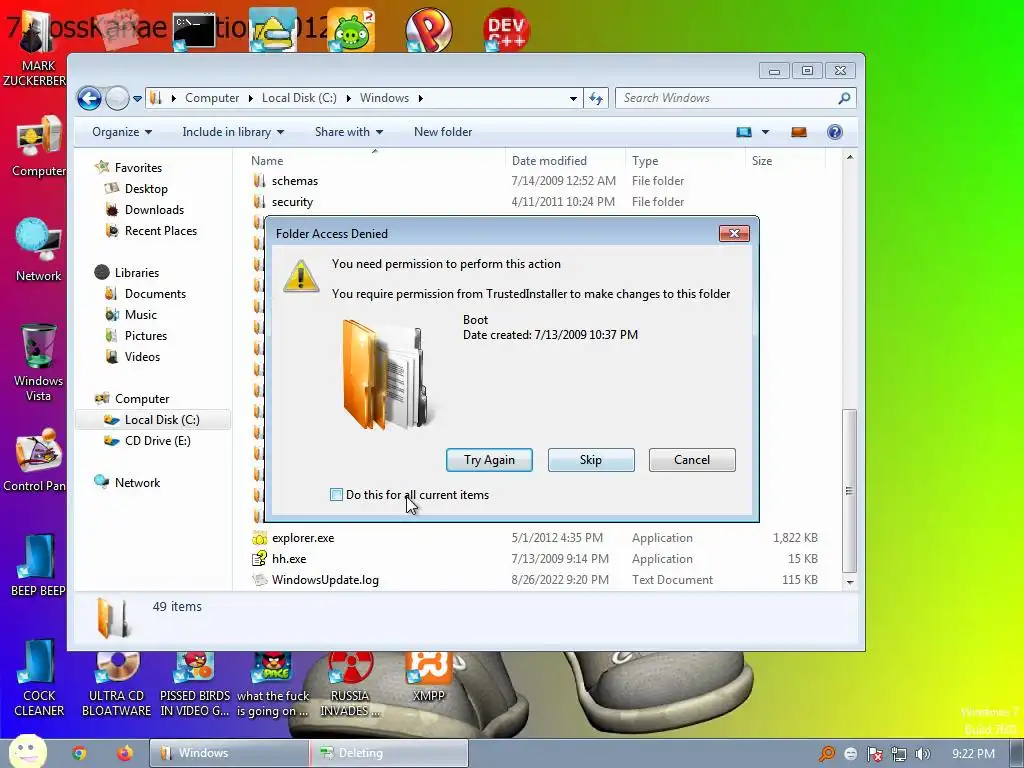Click the Try Again button
This screenshot has width=1024, height=768.
point(489,460)
